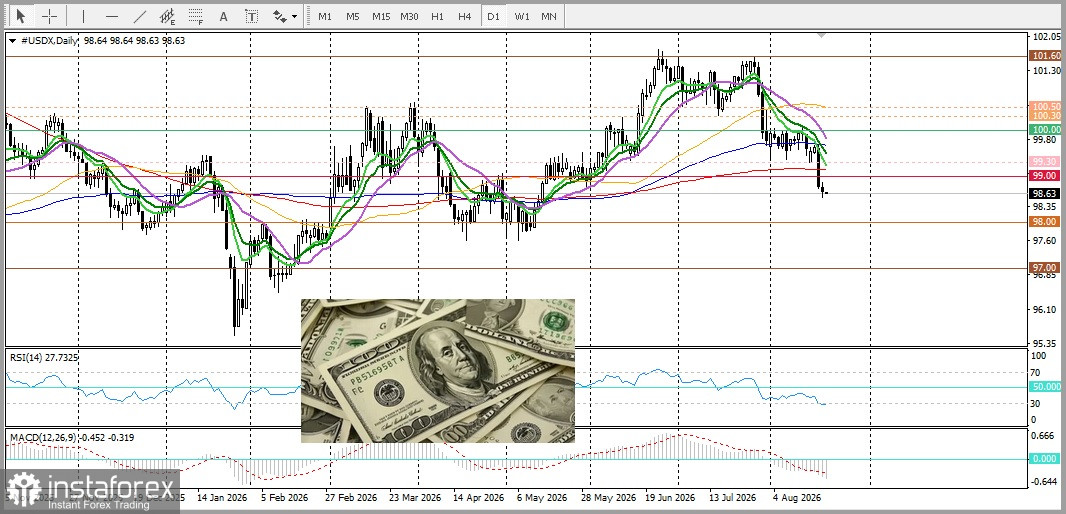Click the 23 Mar 2026 date label
This screenshot has width=1066, height=514.
(x=413, y=497)
